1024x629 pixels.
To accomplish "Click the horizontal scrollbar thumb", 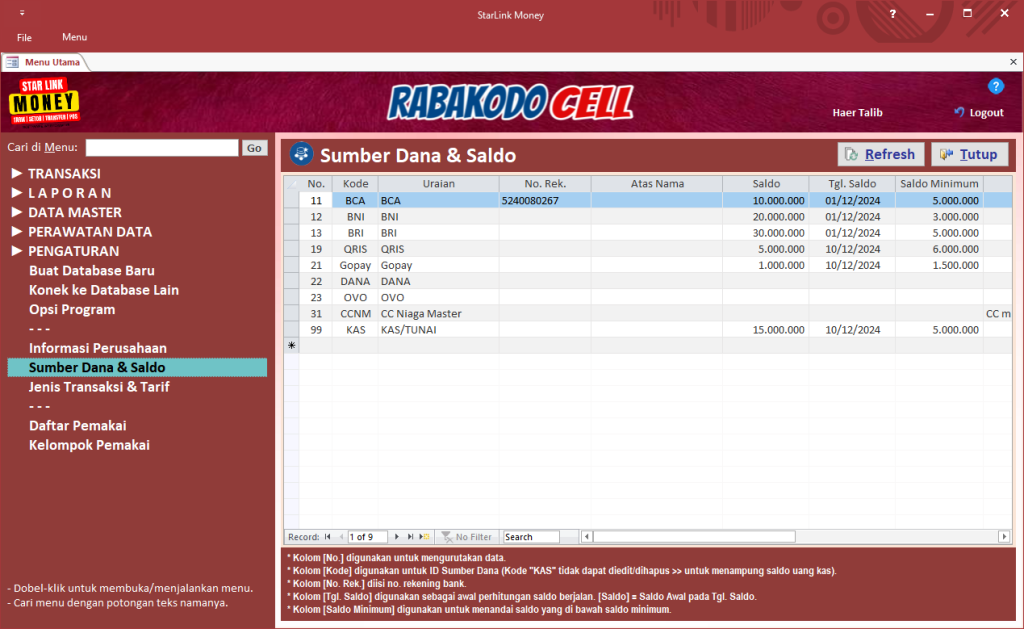I will (694, 537).
